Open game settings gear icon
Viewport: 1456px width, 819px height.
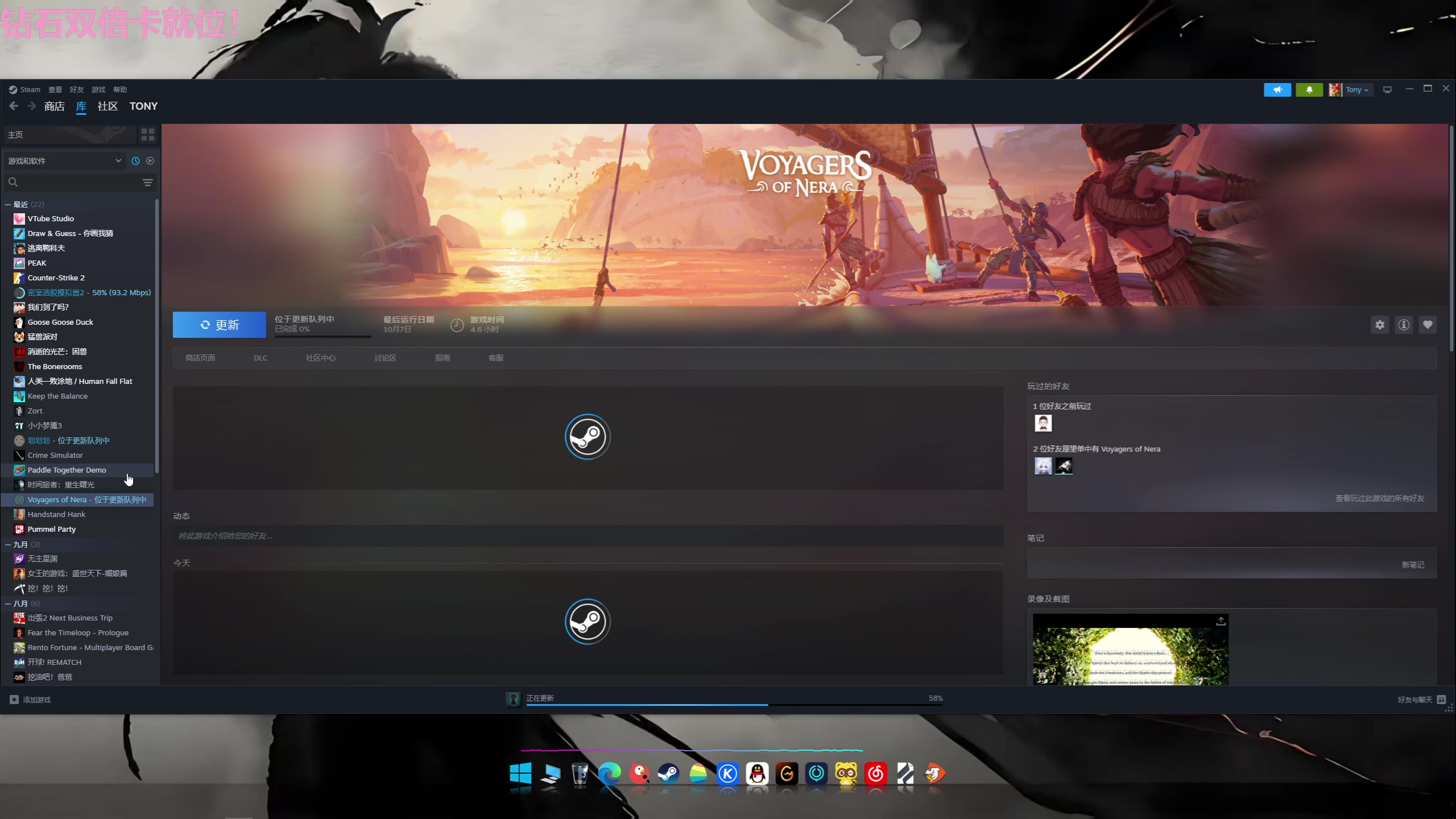(1380, 325)
